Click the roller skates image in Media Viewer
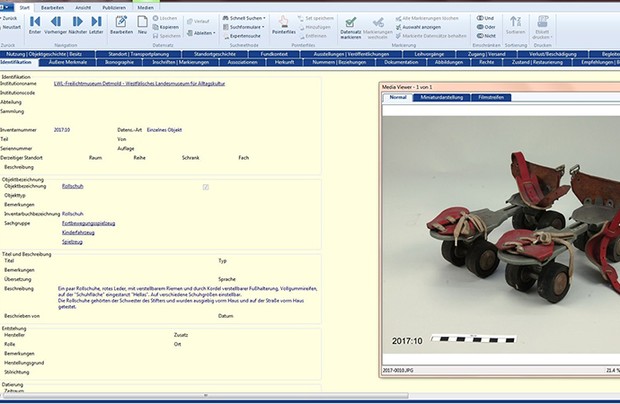 click(x=501, y=234)
